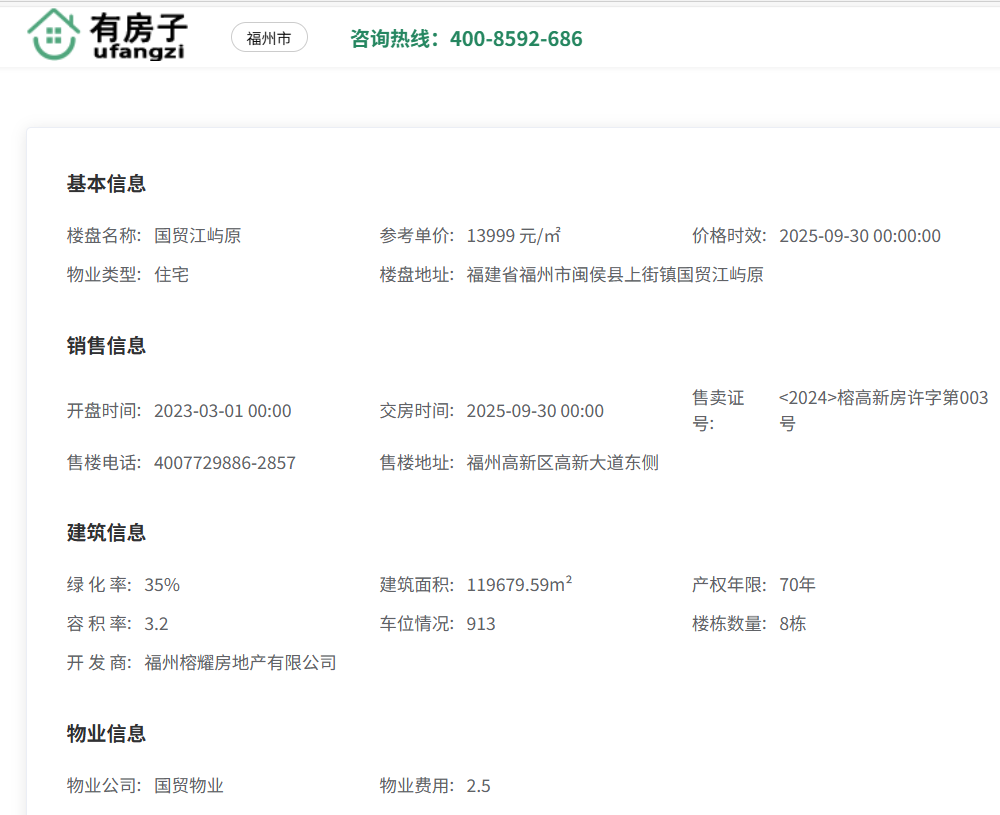Click the 售楼地址 value 福州高新区高新大道东侧

(562, 463)
